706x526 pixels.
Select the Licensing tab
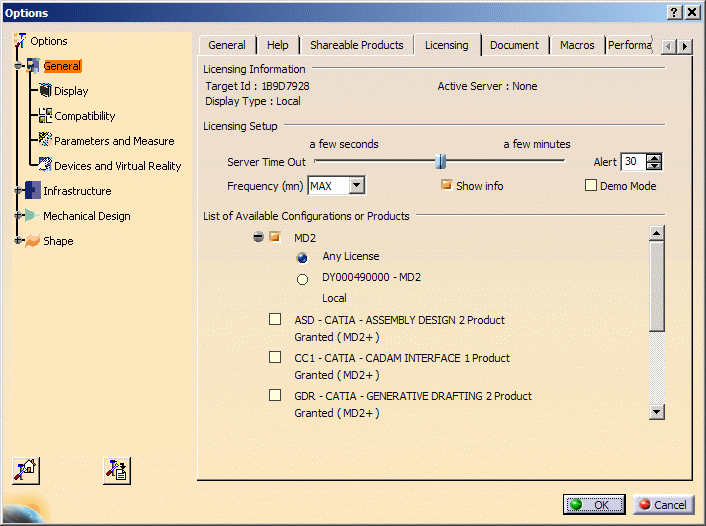pos(447,45)
